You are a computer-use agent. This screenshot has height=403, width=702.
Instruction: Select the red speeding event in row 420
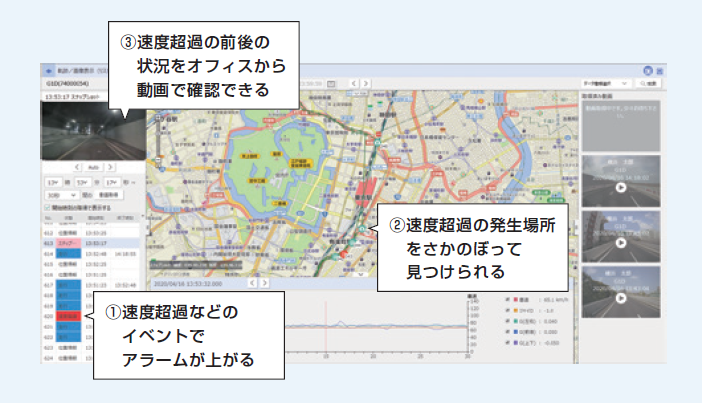tap(68, 316)
